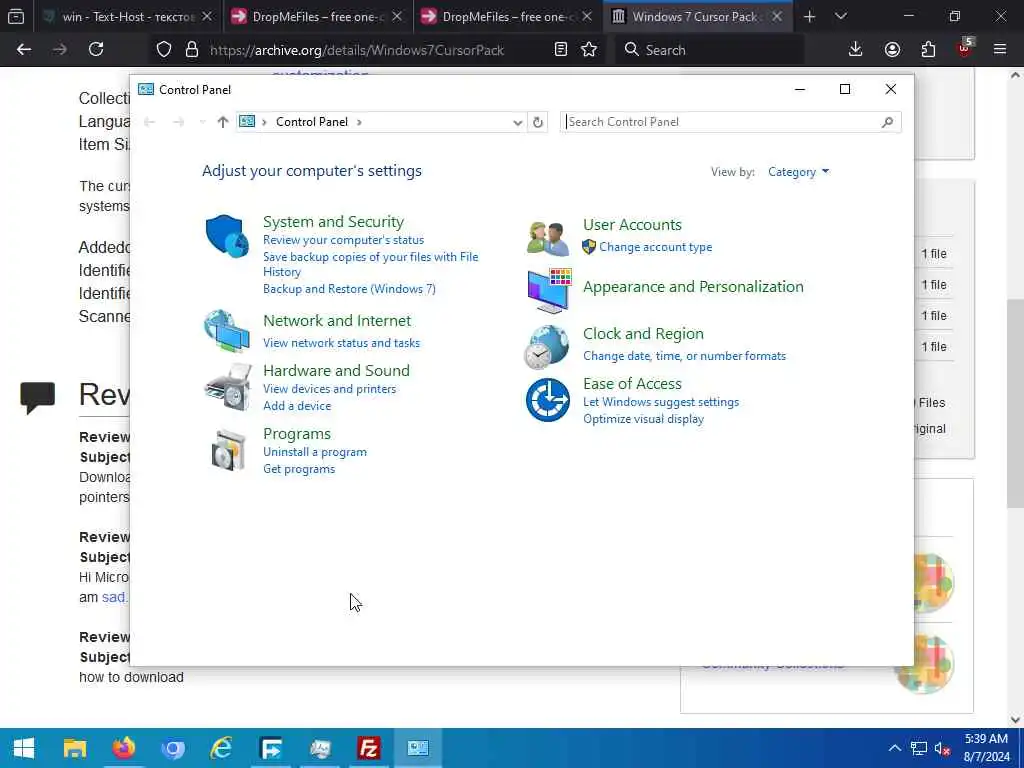Open the Hardware and Sound printer icon
Screen dimensions: 1024x768
(227, 387)
